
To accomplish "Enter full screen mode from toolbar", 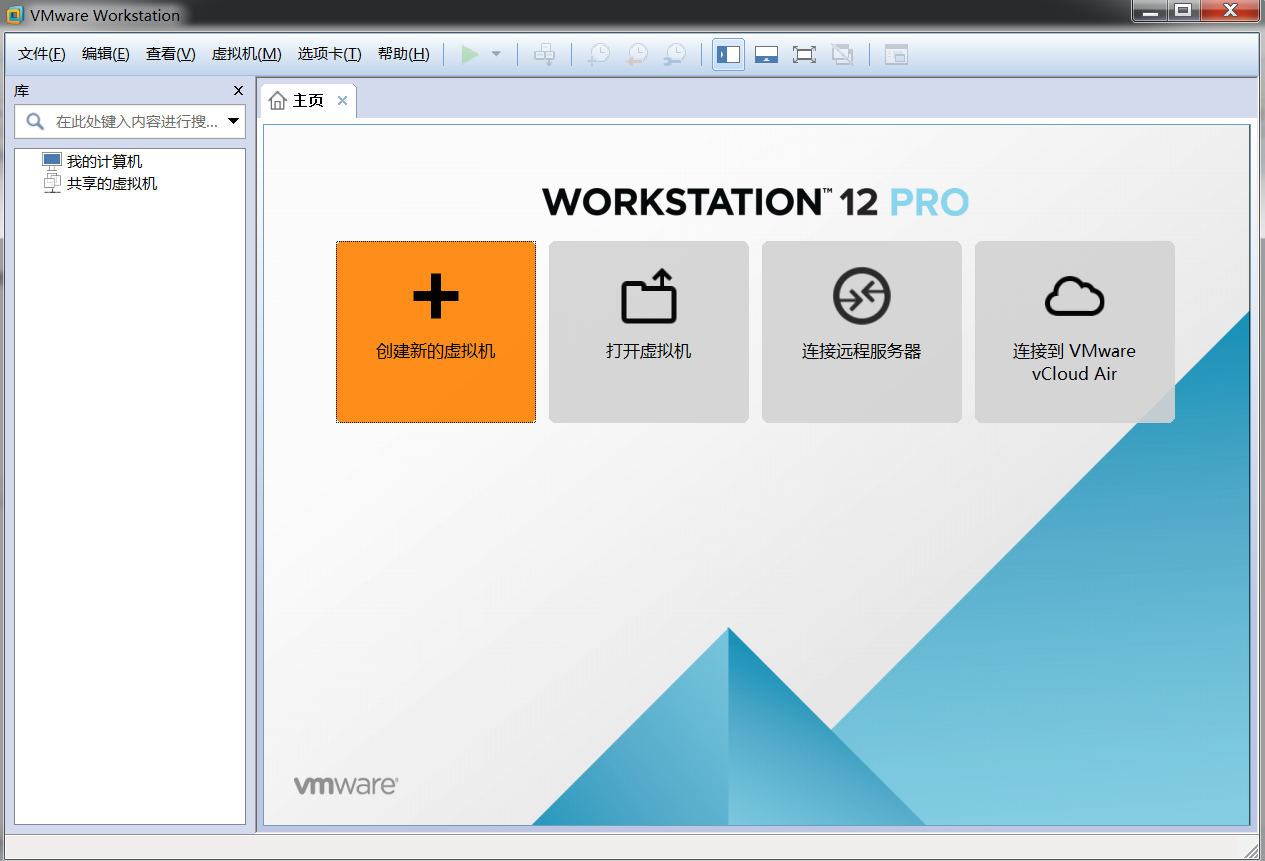I will click(804, 54).
